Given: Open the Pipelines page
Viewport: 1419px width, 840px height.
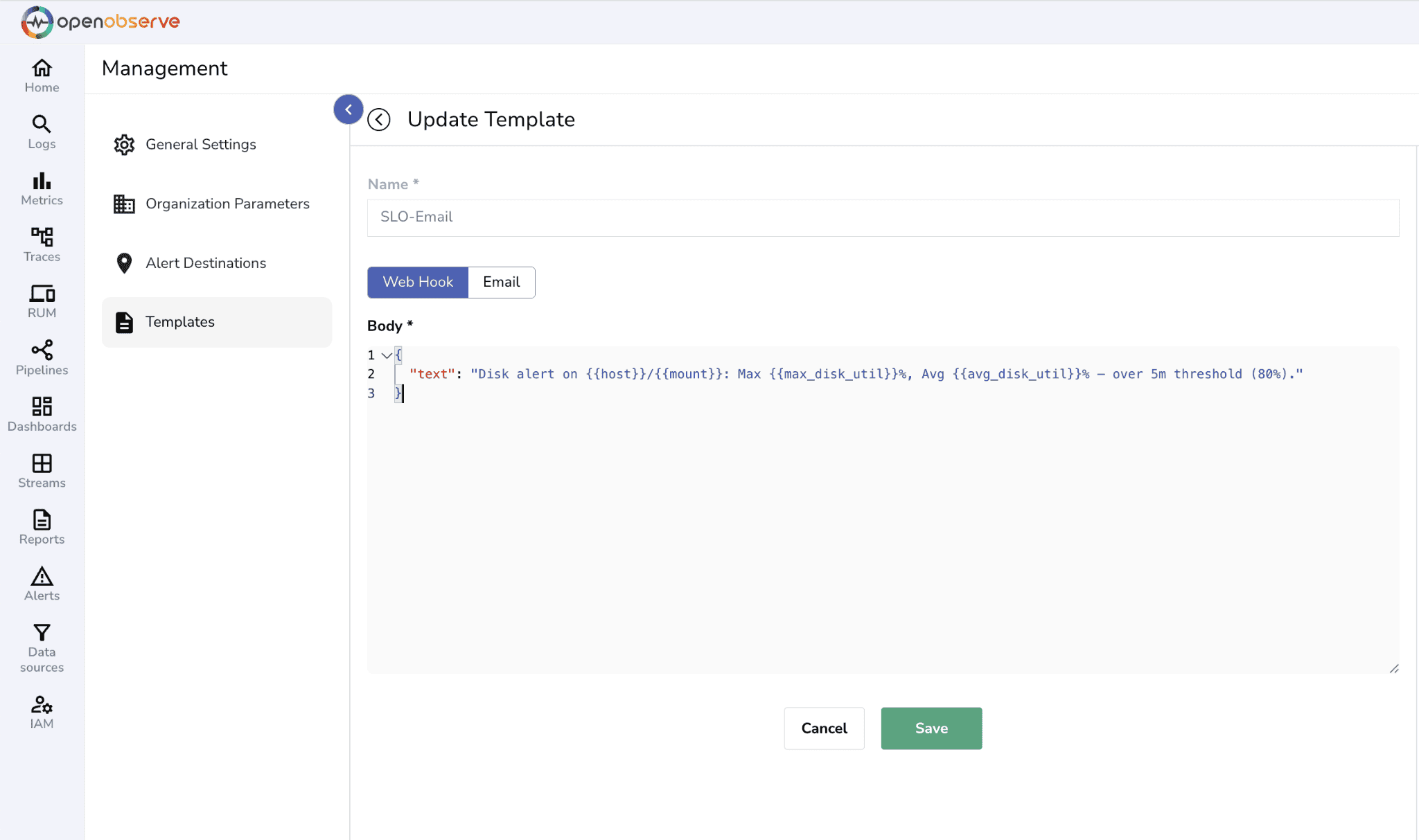Looking at the screenshot, I should [x=42, y=358].
